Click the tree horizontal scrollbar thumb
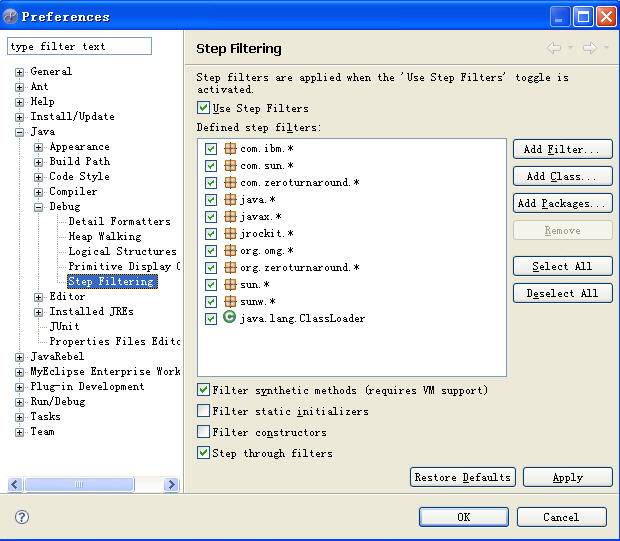The height and width of the screenshot is (541, 620). point(79,484)
